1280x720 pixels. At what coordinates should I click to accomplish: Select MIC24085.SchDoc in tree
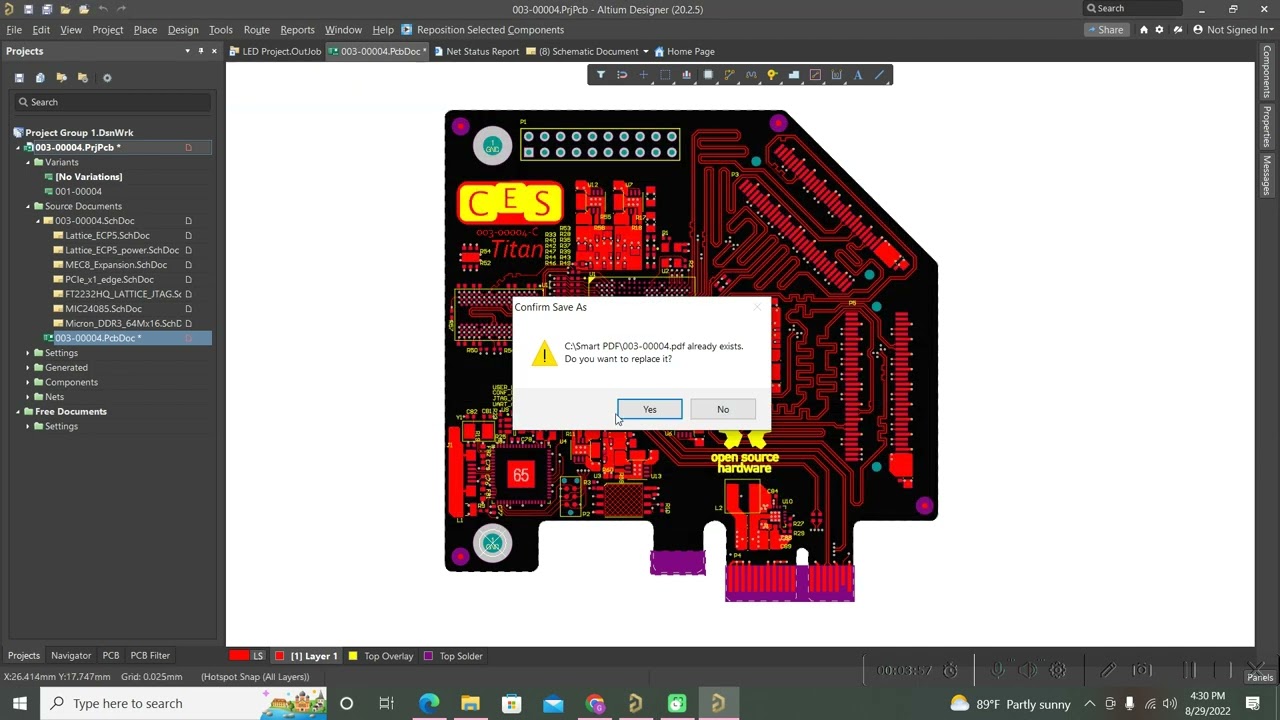click(103, 309)
